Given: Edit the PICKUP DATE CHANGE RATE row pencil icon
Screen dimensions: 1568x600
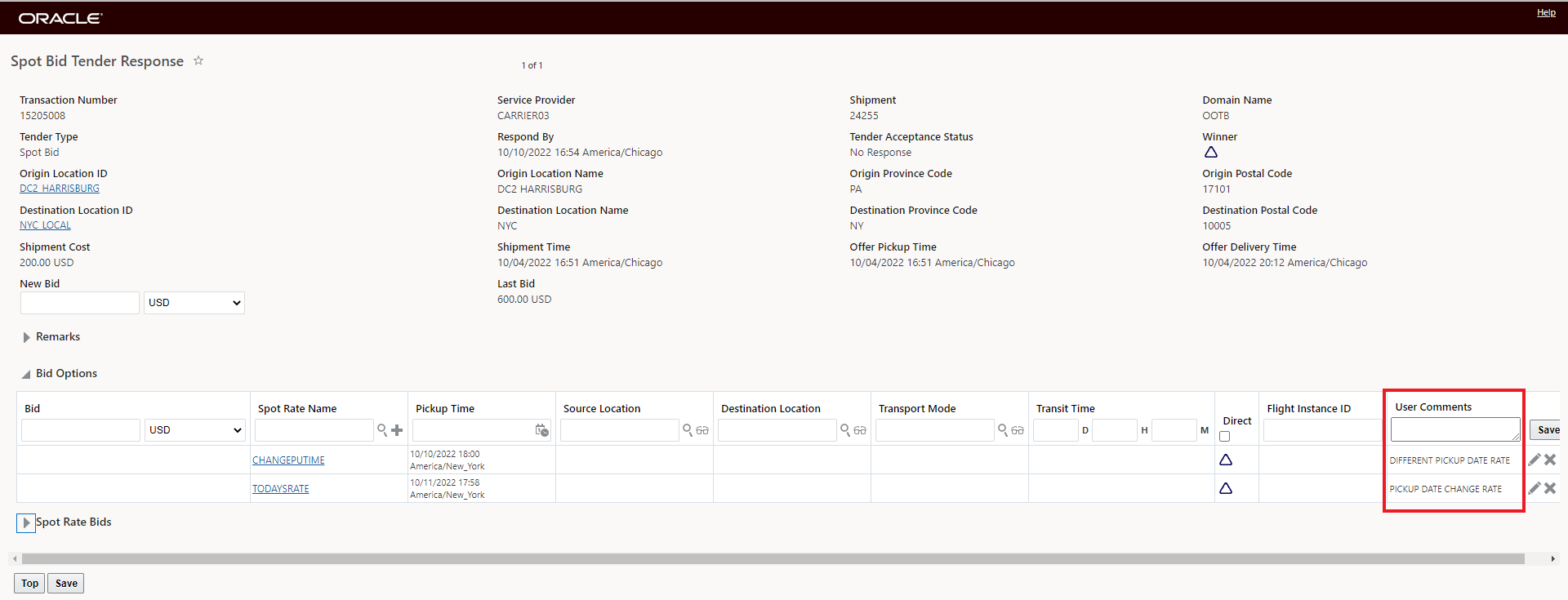Looking at the screenshot, I should coord(1535,488).
